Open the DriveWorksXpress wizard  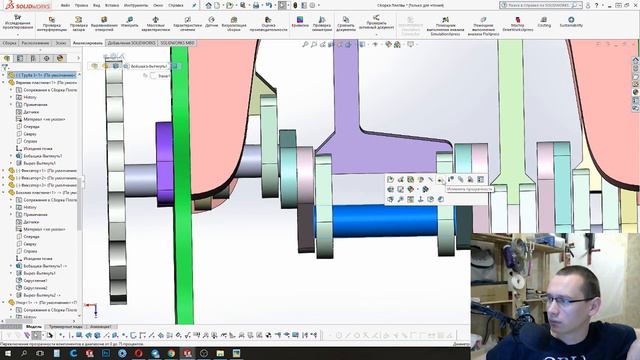518,24
